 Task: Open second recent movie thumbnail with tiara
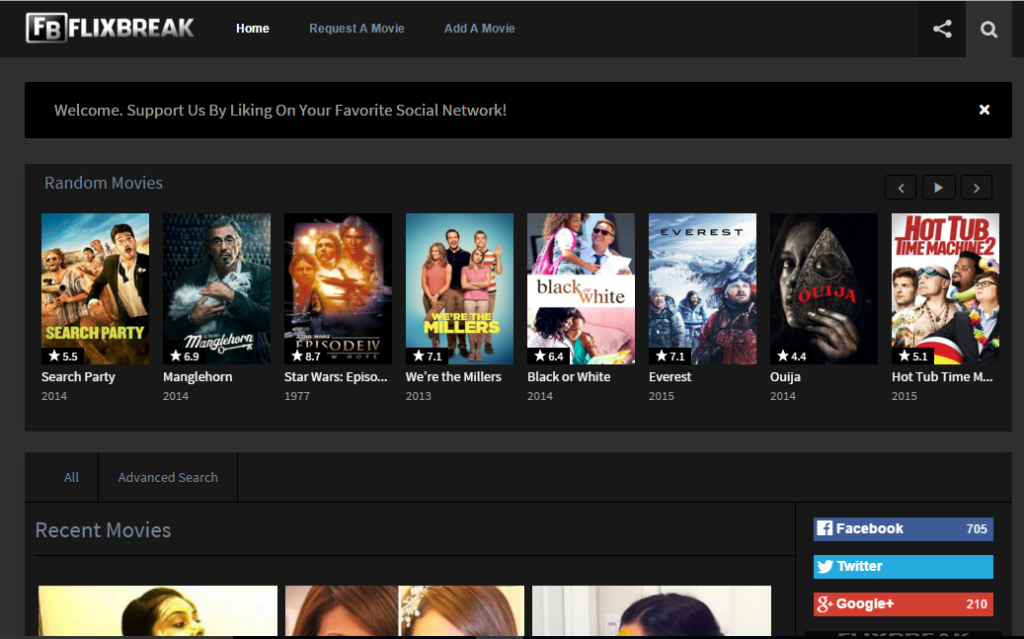404,611
